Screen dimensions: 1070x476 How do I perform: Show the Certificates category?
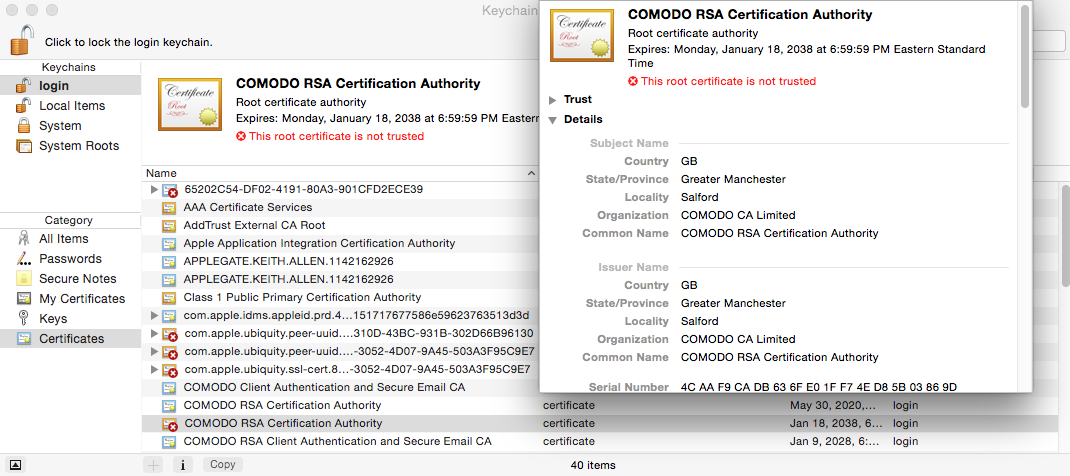[70, 339]
